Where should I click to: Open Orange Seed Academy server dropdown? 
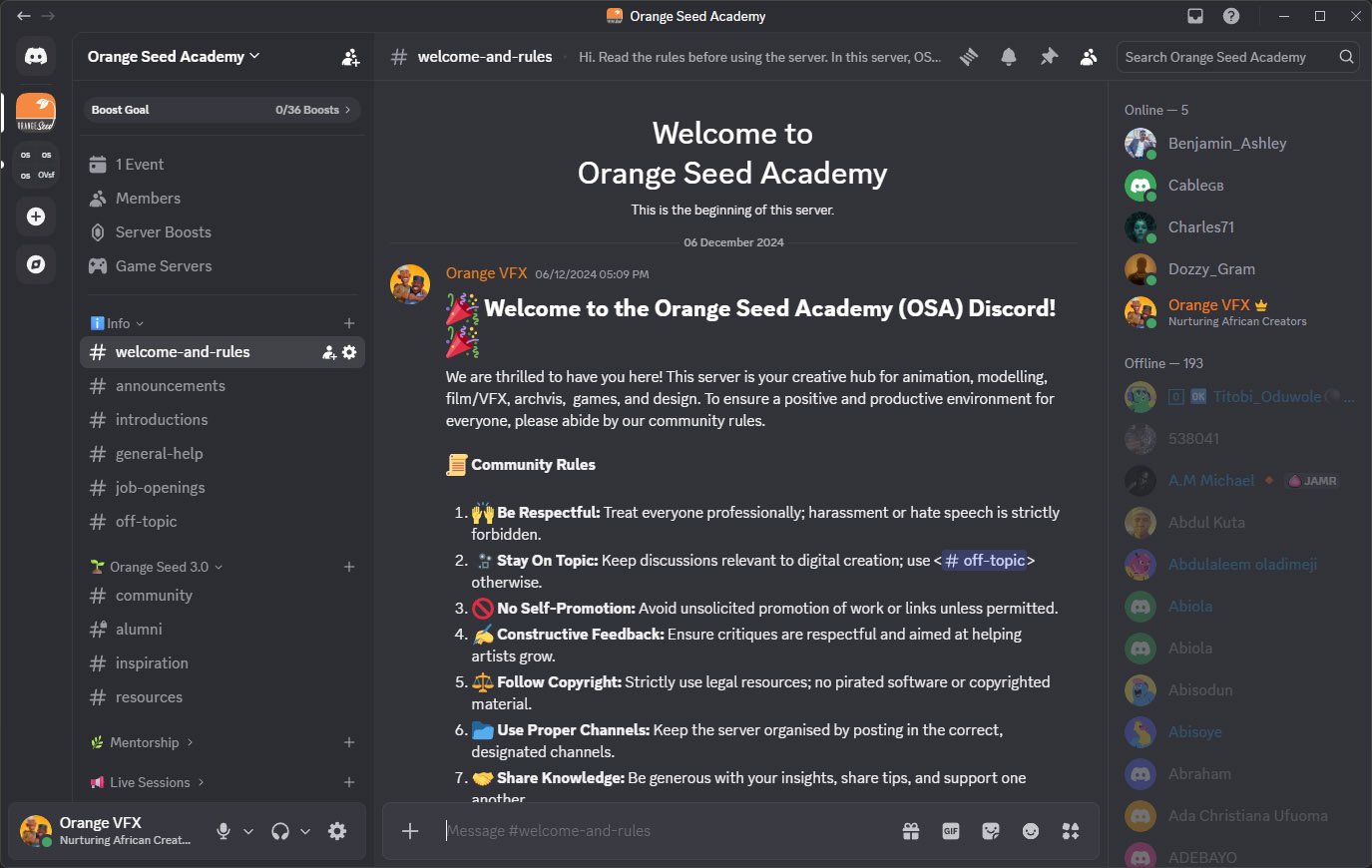point(174,57)
